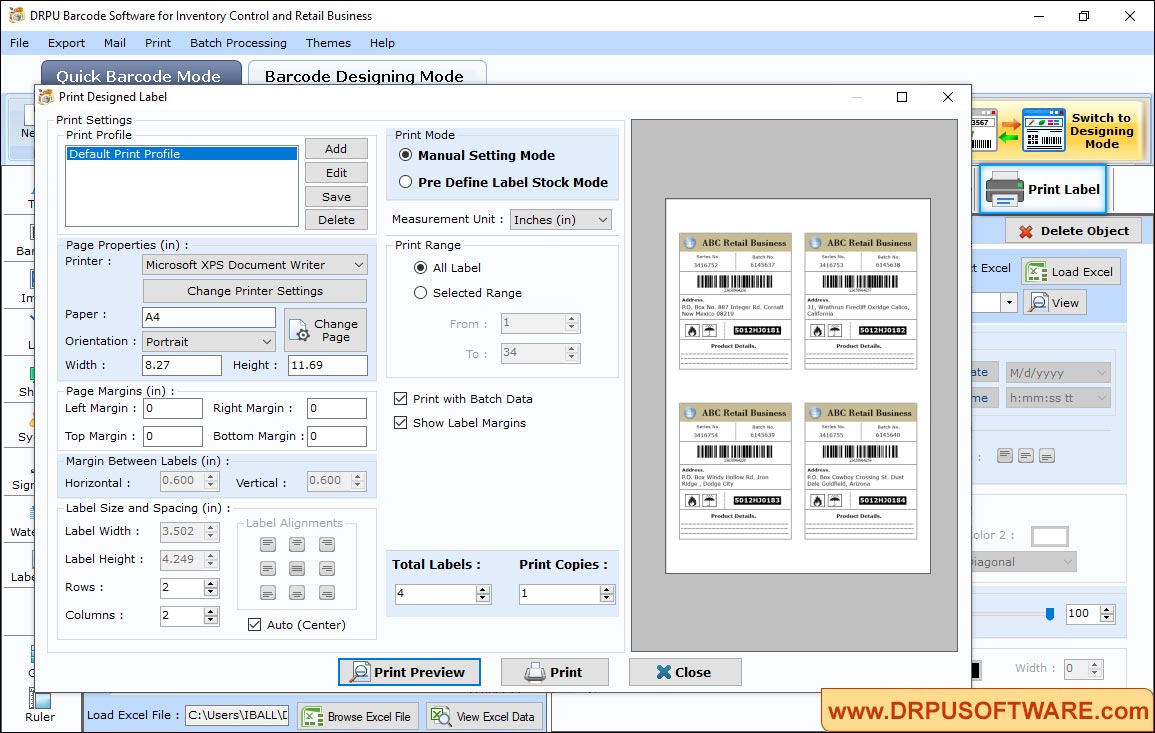1155x733 pixels.
Task: Select middle-left label alignment icon
Action: click(x=268, y=569)
